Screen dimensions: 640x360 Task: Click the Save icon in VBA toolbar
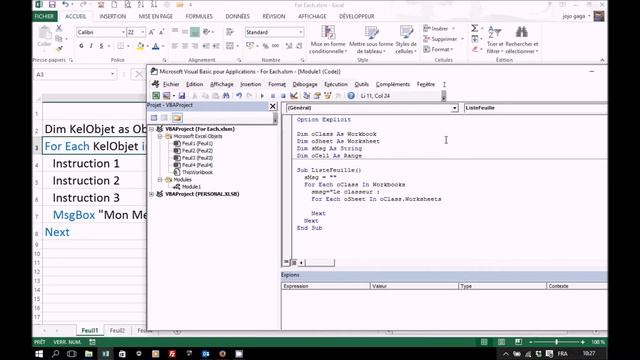coord(182,96)
